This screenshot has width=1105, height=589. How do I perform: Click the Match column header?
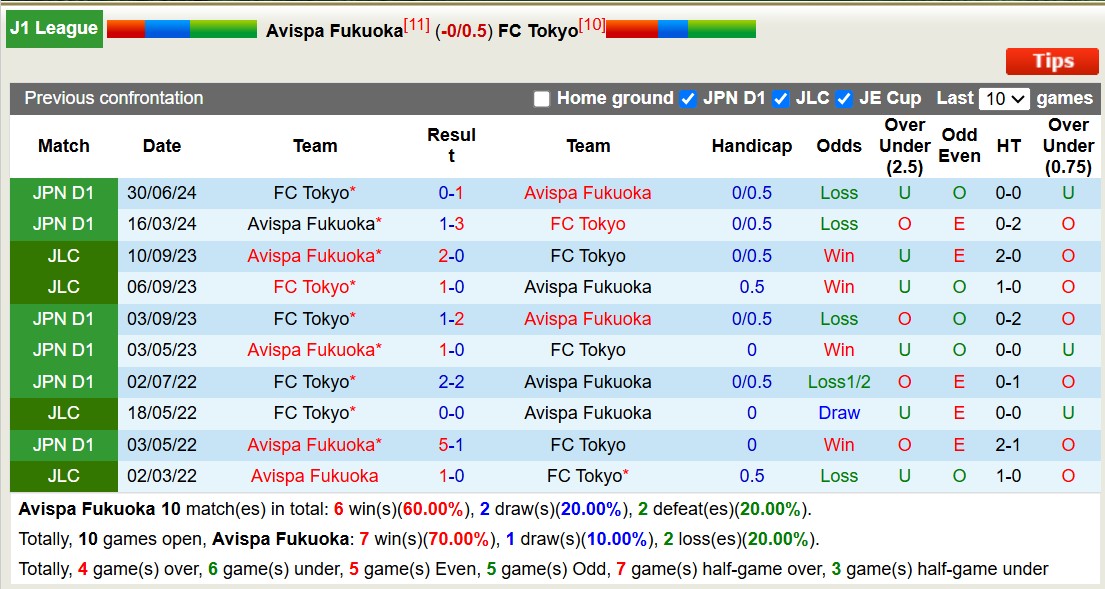[x=63, y=146]
